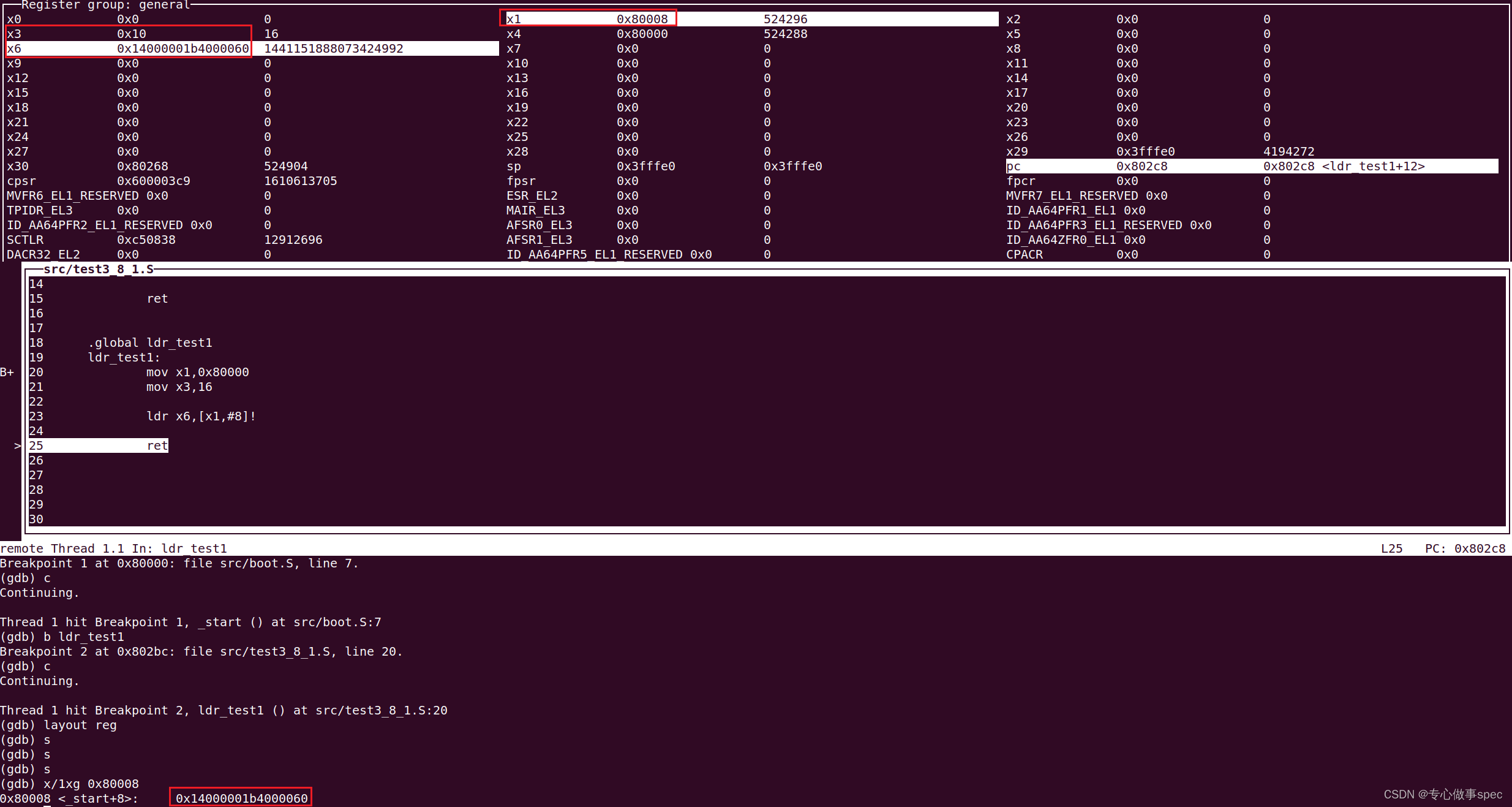Select the highlighted x1 register value 0x80008

pyautogui.click(x=642, y=19)
